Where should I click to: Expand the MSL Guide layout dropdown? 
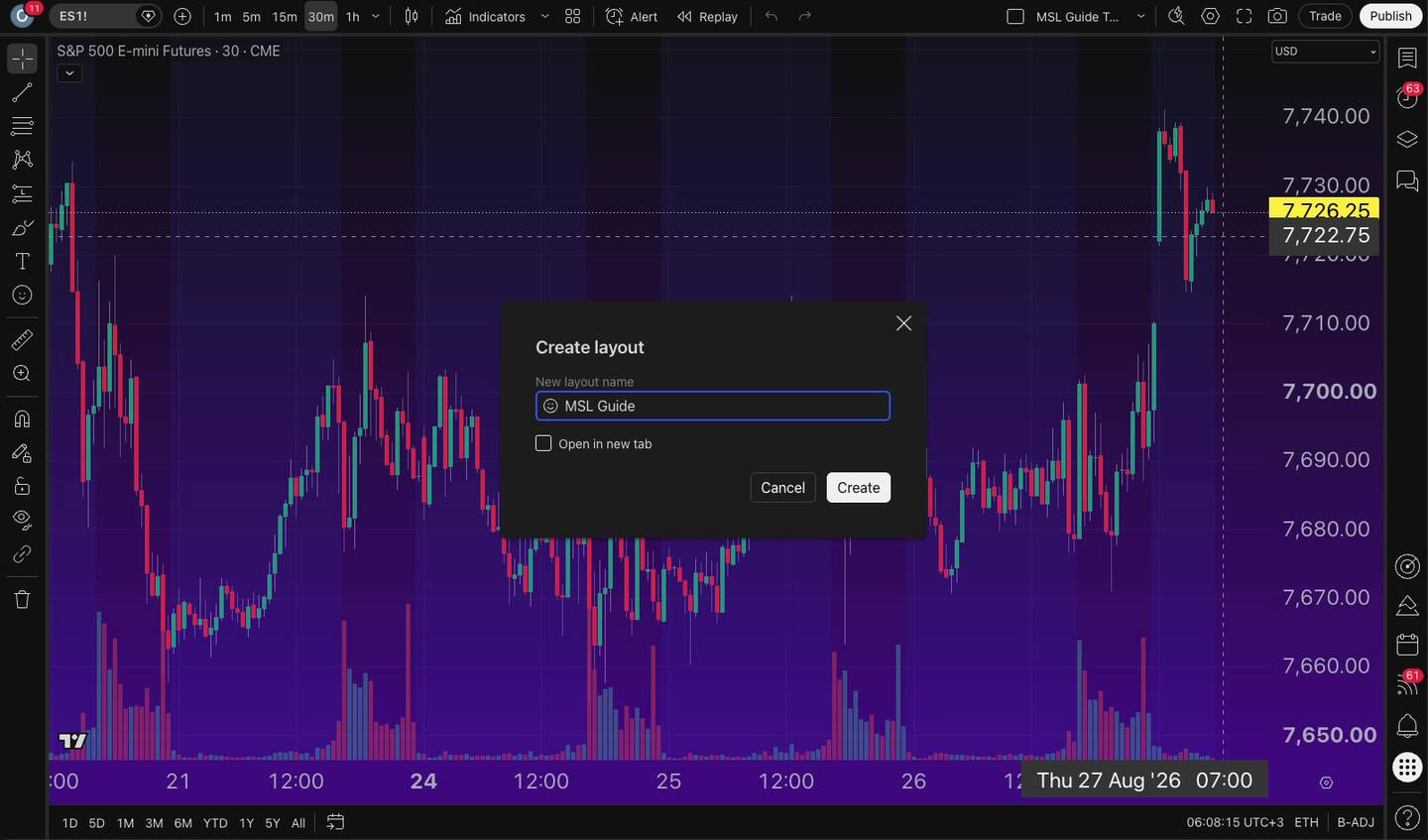pos(1140,17)
